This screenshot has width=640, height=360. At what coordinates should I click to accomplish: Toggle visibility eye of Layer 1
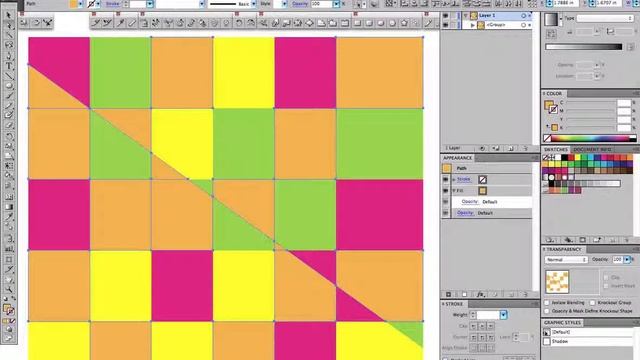pos(445,16)
